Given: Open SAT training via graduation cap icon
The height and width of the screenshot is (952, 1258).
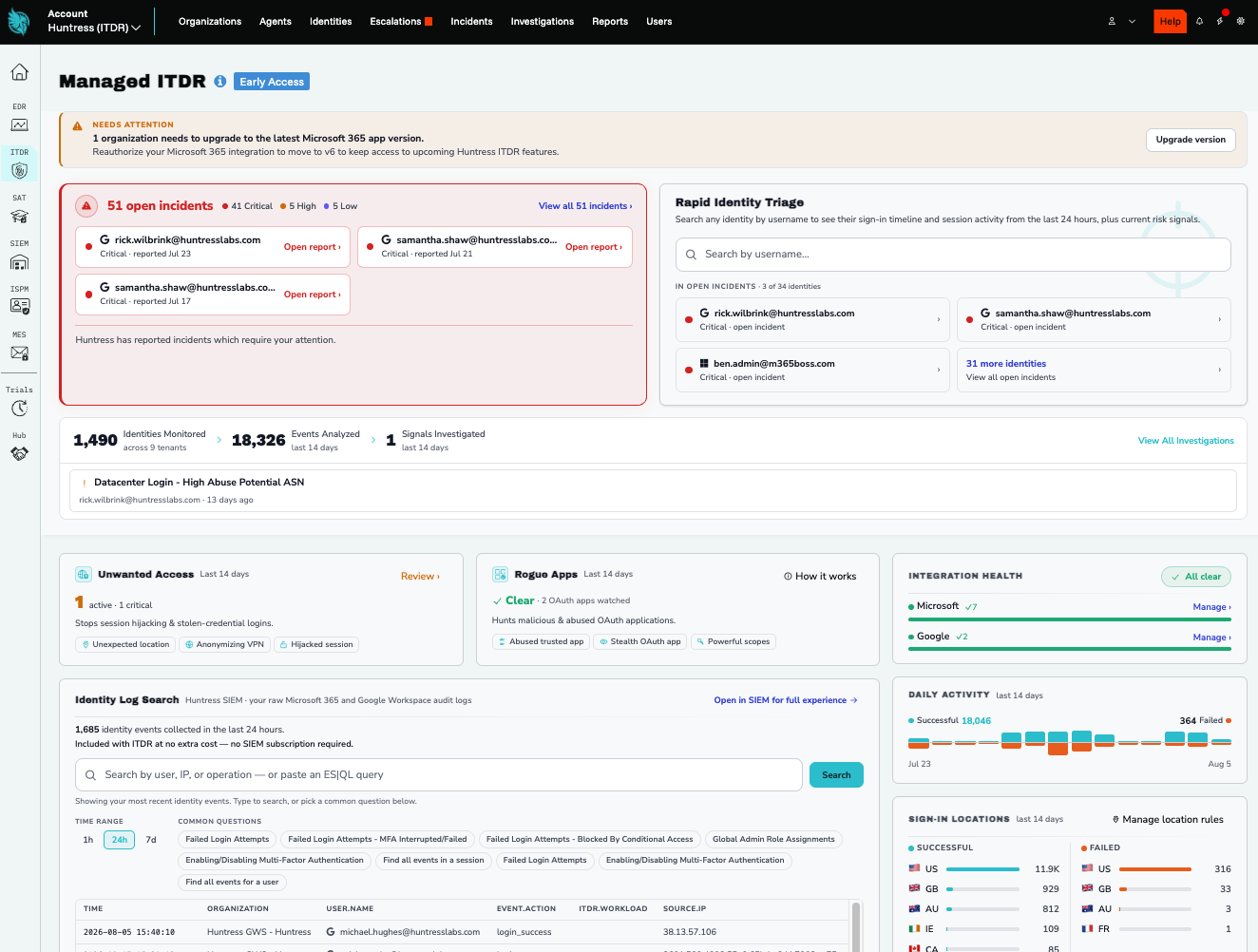Looking at the screenshot, I should (x=19, y=217).
